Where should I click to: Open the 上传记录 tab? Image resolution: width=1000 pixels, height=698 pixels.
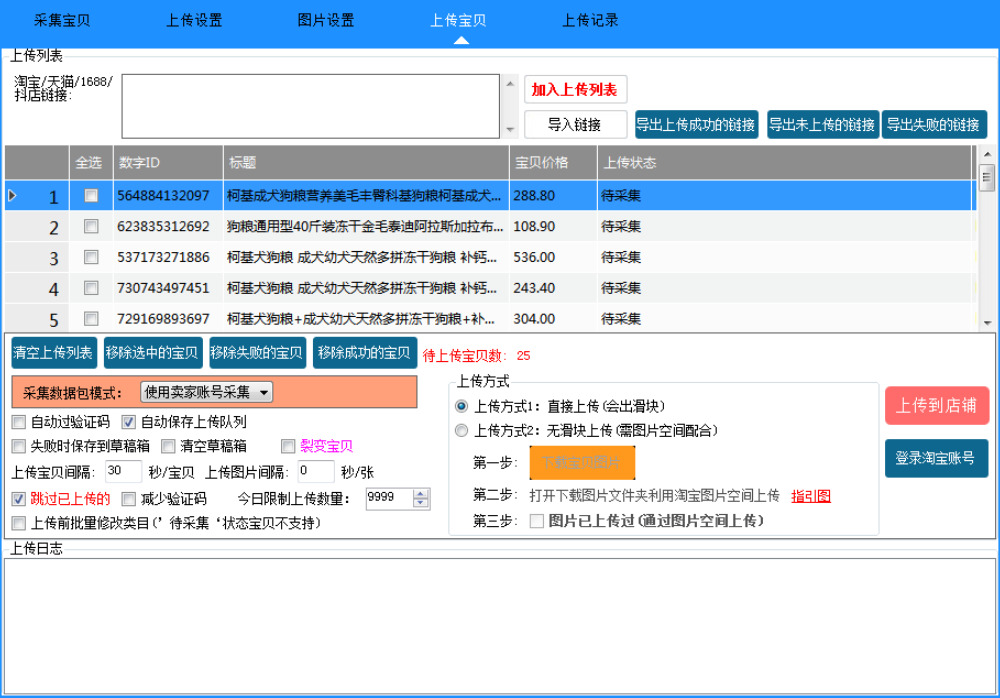590,21
